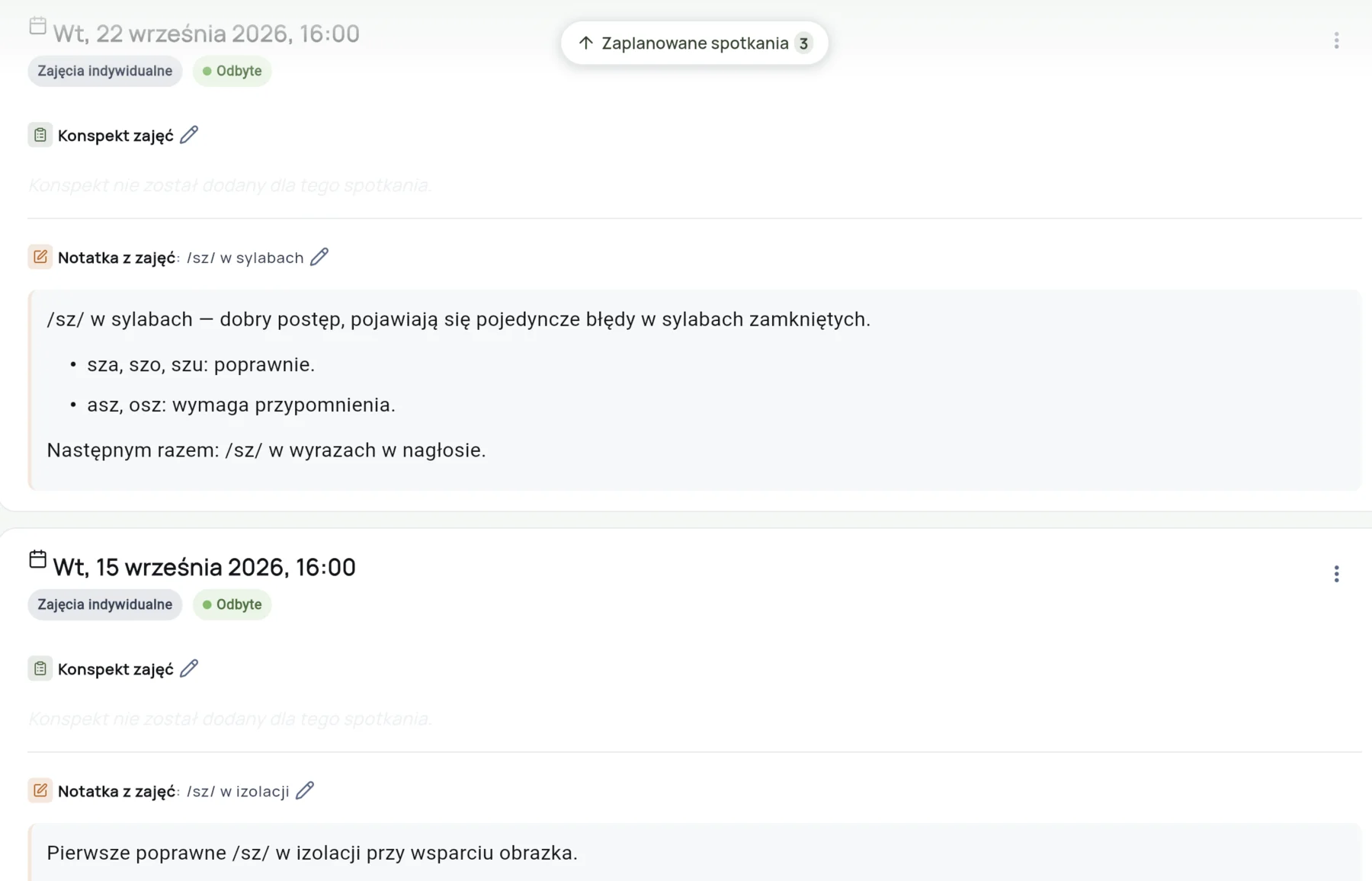Edit the note '/sz/ w sylabach'
This screenshot has height=881, width=1372.
click(x=319, y=257)
